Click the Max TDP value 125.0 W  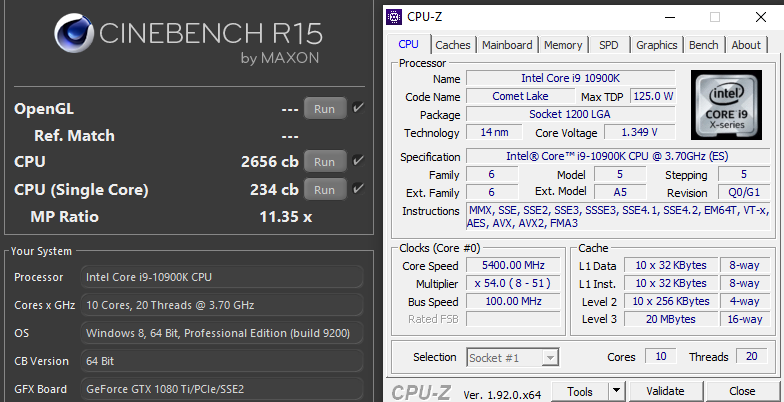click(653, 96)
